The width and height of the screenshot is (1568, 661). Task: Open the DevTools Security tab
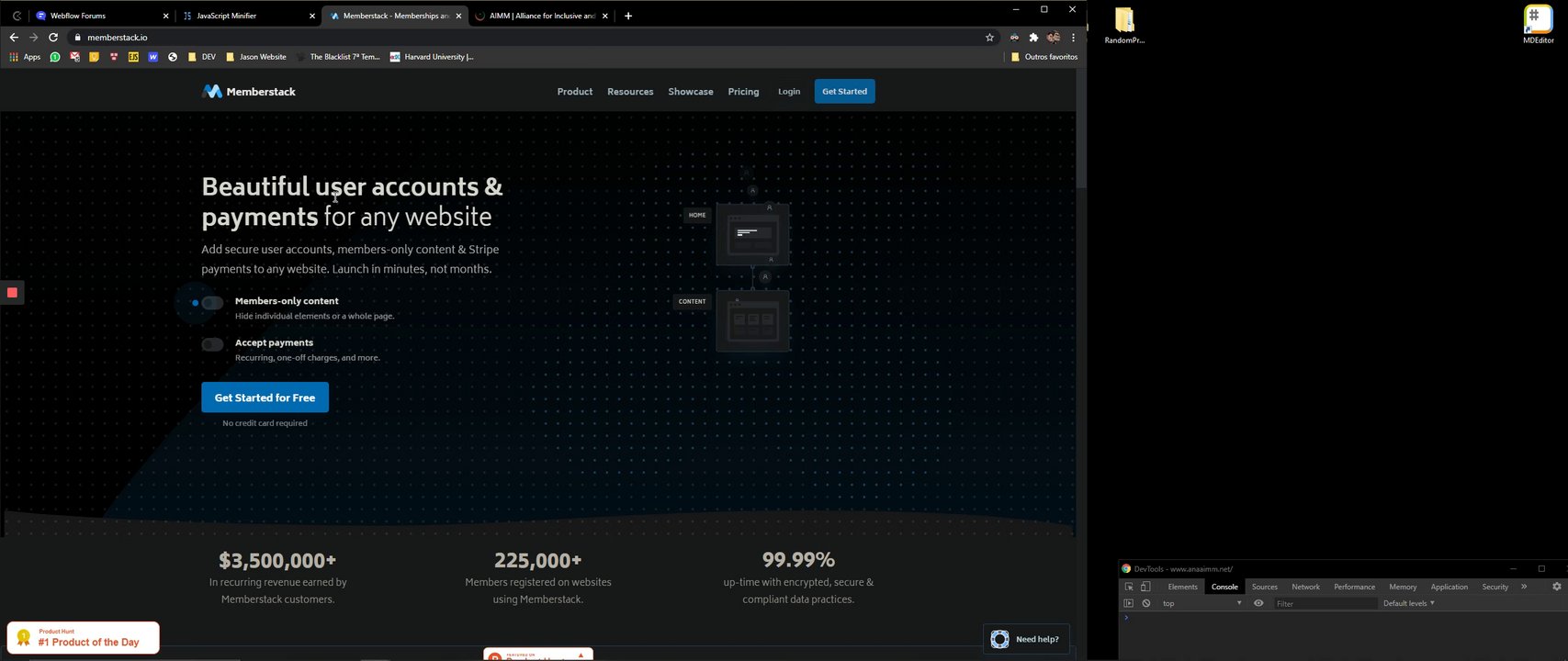[x=1495, y=587]
